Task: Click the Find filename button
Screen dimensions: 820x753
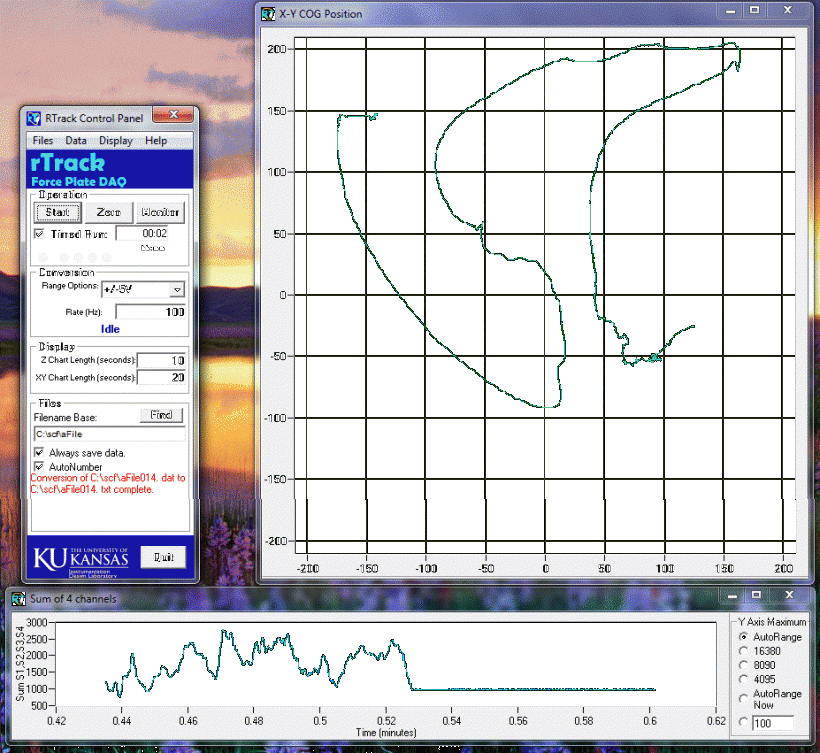Action: [x=161, y=415]
